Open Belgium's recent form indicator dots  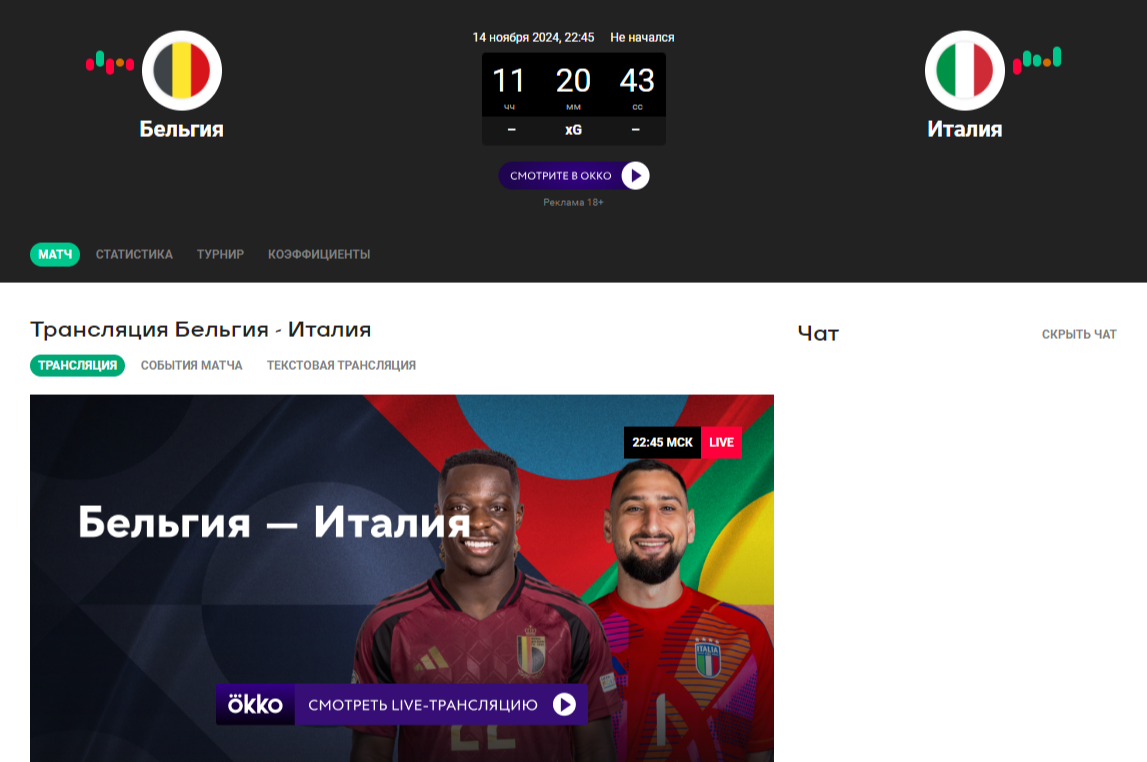click(110, 63)
